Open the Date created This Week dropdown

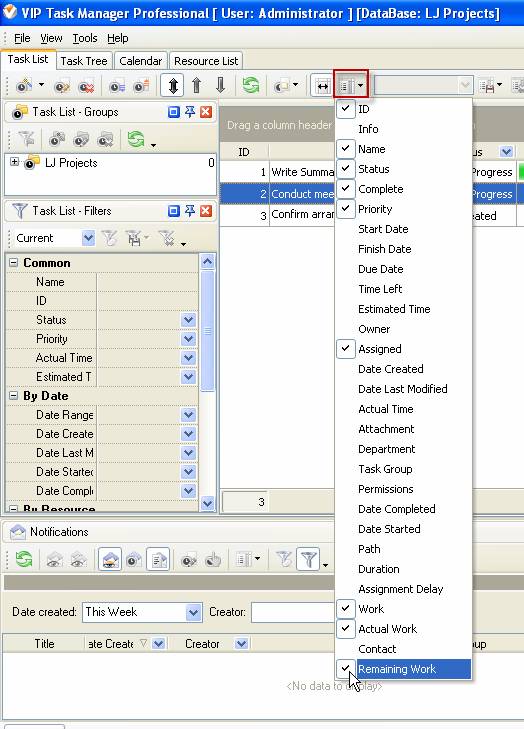click(193, 612)
